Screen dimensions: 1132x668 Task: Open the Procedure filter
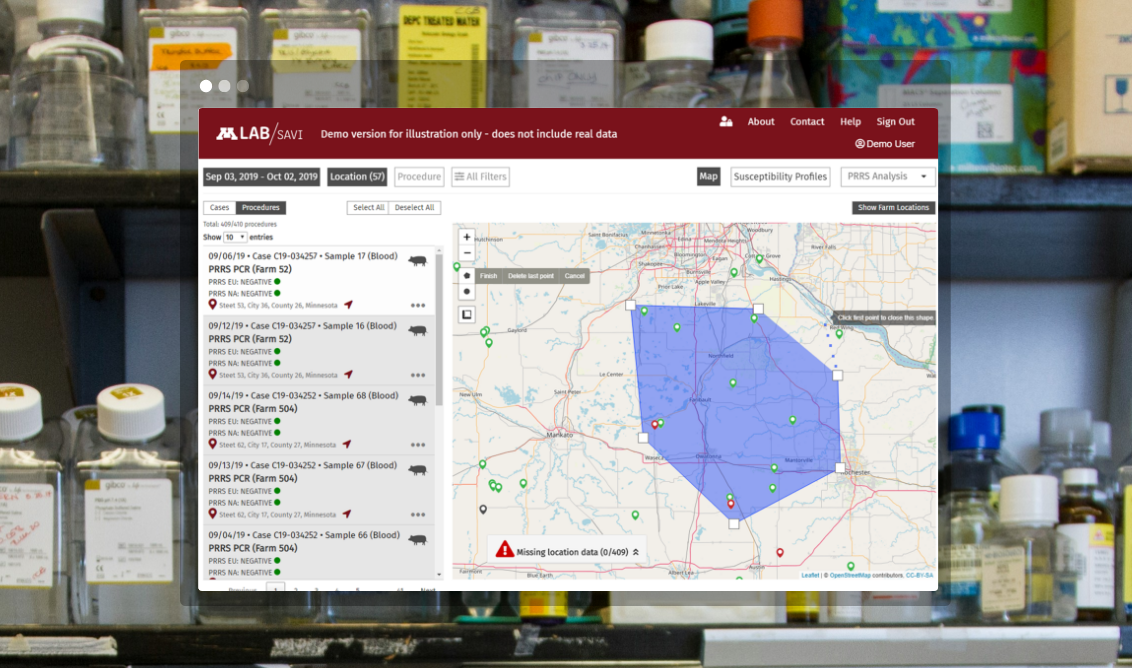click(x=419, y=176)
